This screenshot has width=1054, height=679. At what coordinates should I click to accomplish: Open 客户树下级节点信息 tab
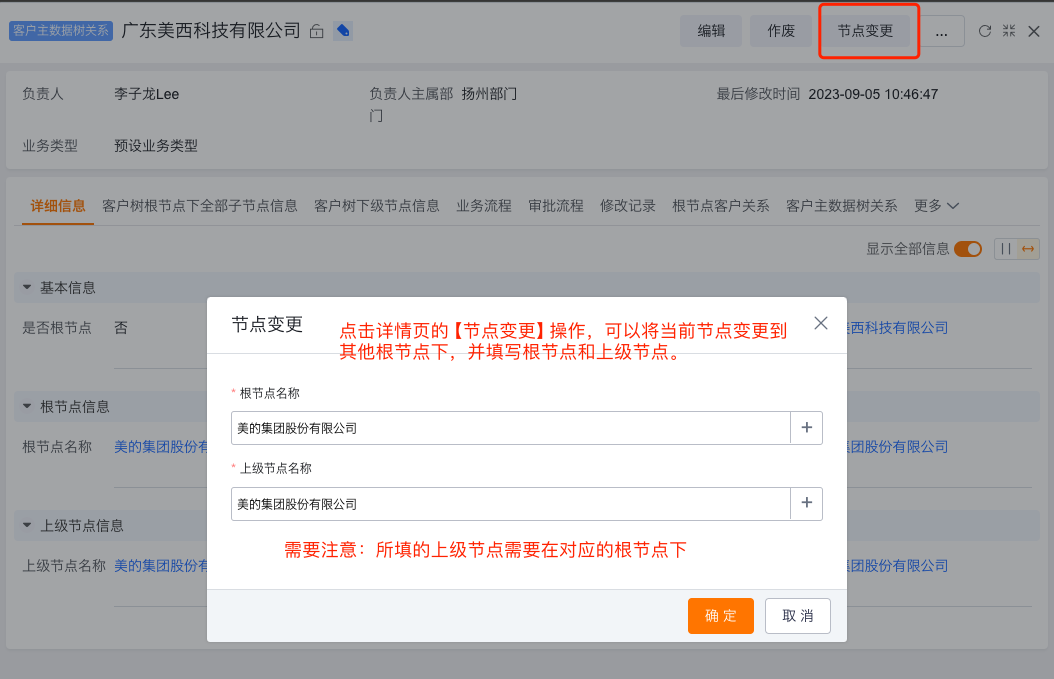click(376, 206)
